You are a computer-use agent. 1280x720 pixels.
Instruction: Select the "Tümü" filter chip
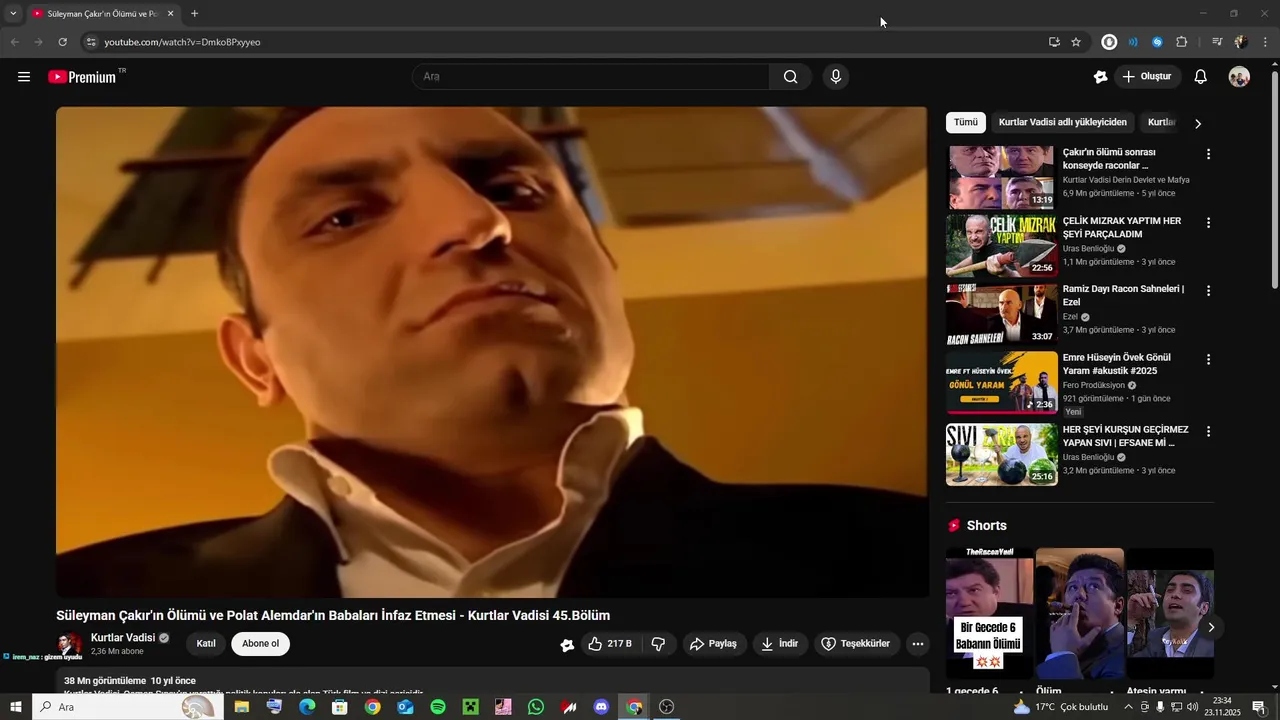pyautogui.click(x=966, y=122)
